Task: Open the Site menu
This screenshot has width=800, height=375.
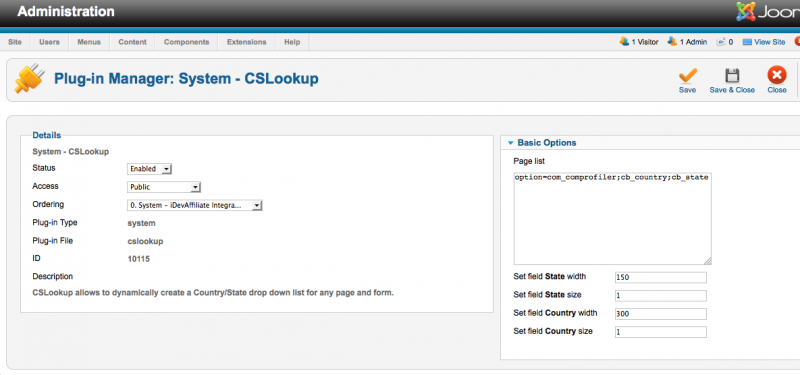Action: [15, 42]
